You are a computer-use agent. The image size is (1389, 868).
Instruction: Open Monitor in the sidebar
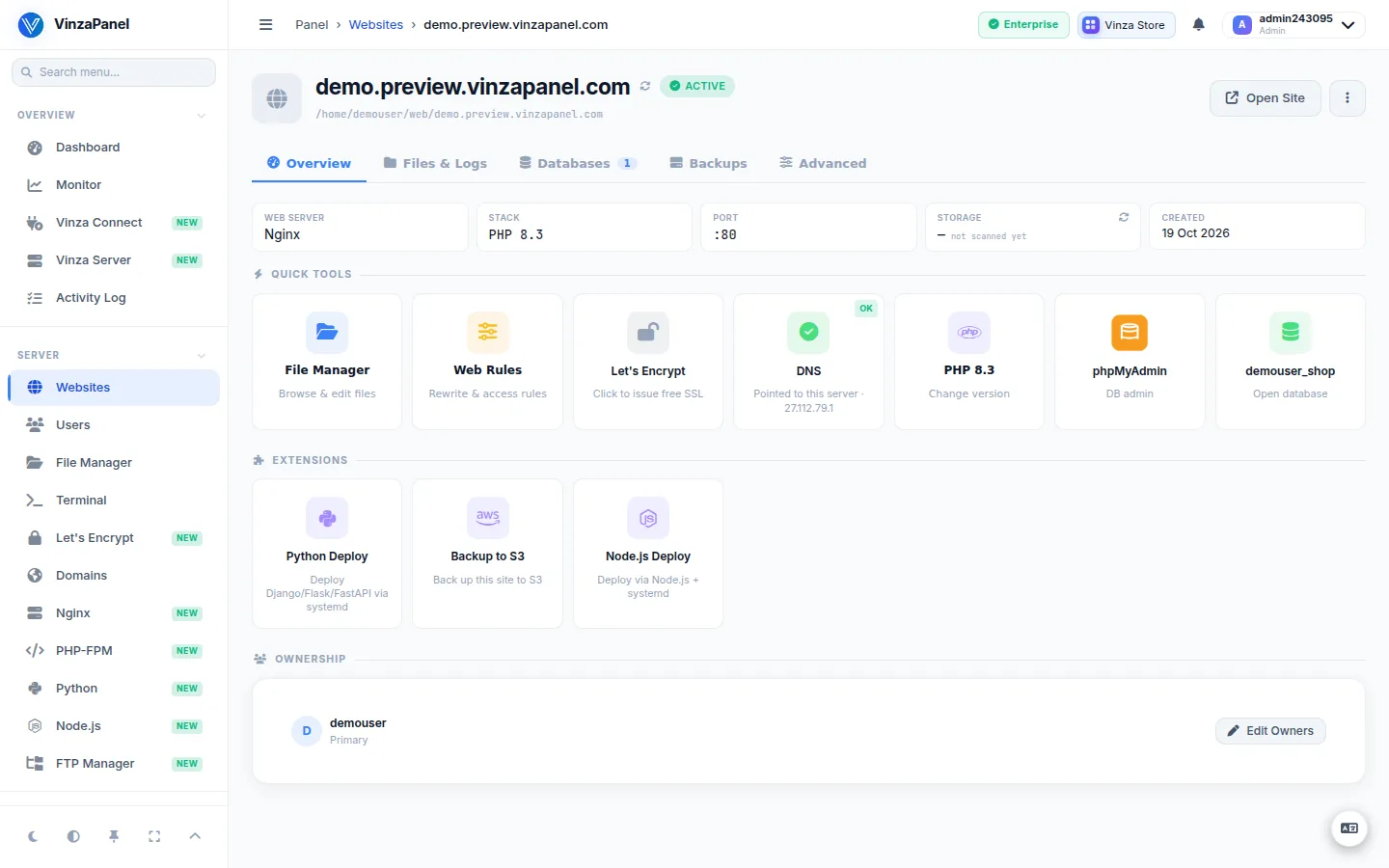point(114,184)
